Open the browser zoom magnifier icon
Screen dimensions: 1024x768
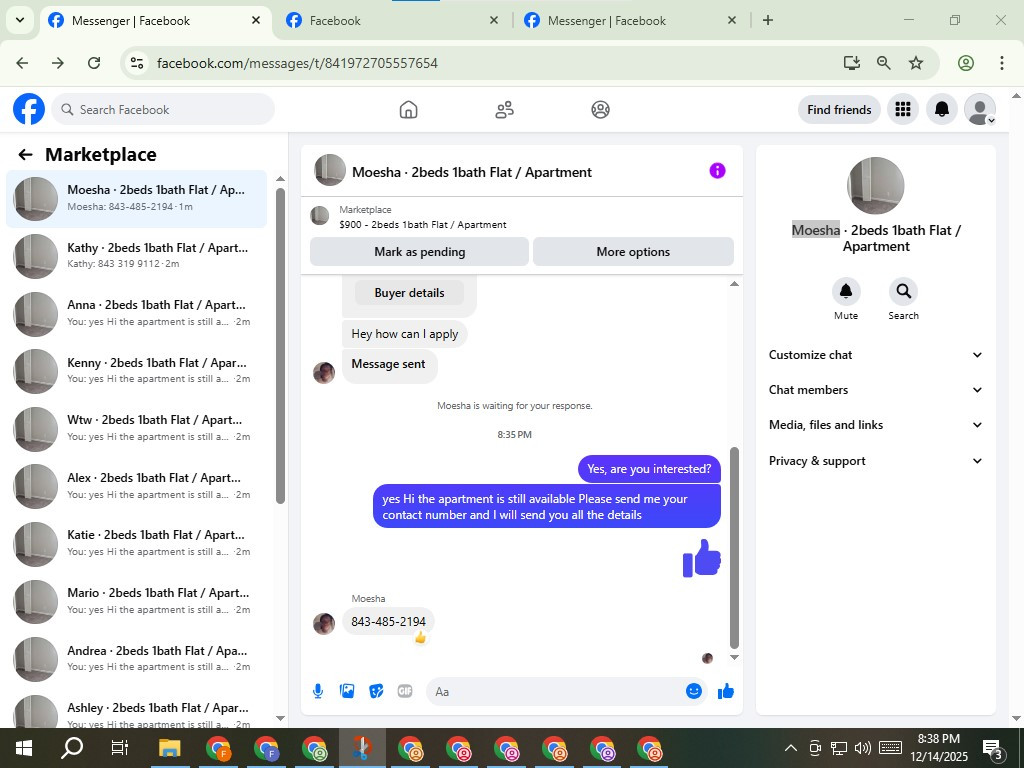[884, 63]
